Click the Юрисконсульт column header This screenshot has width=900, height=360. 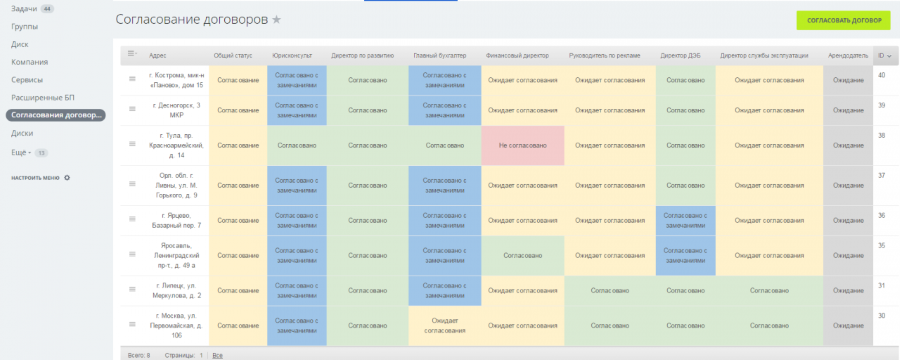click(x=292, y=56)
